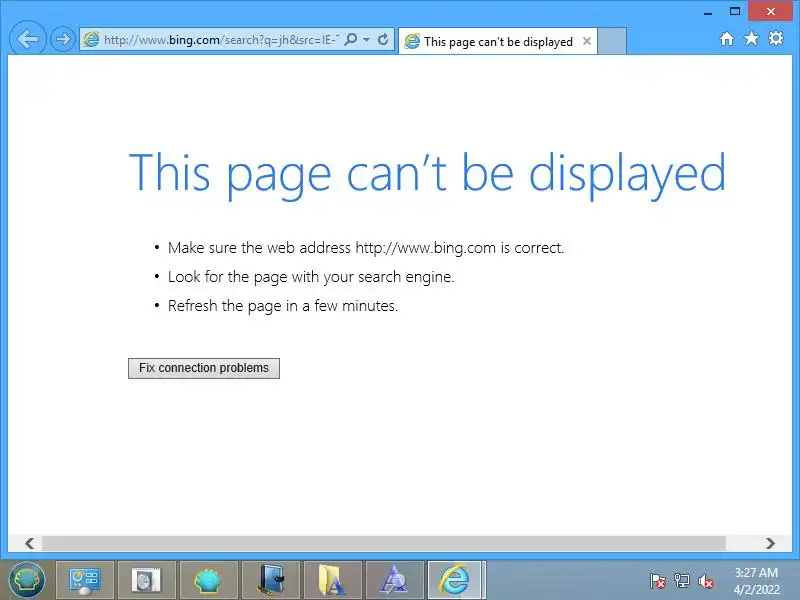Open the network status tray icon

pos(682,581)
